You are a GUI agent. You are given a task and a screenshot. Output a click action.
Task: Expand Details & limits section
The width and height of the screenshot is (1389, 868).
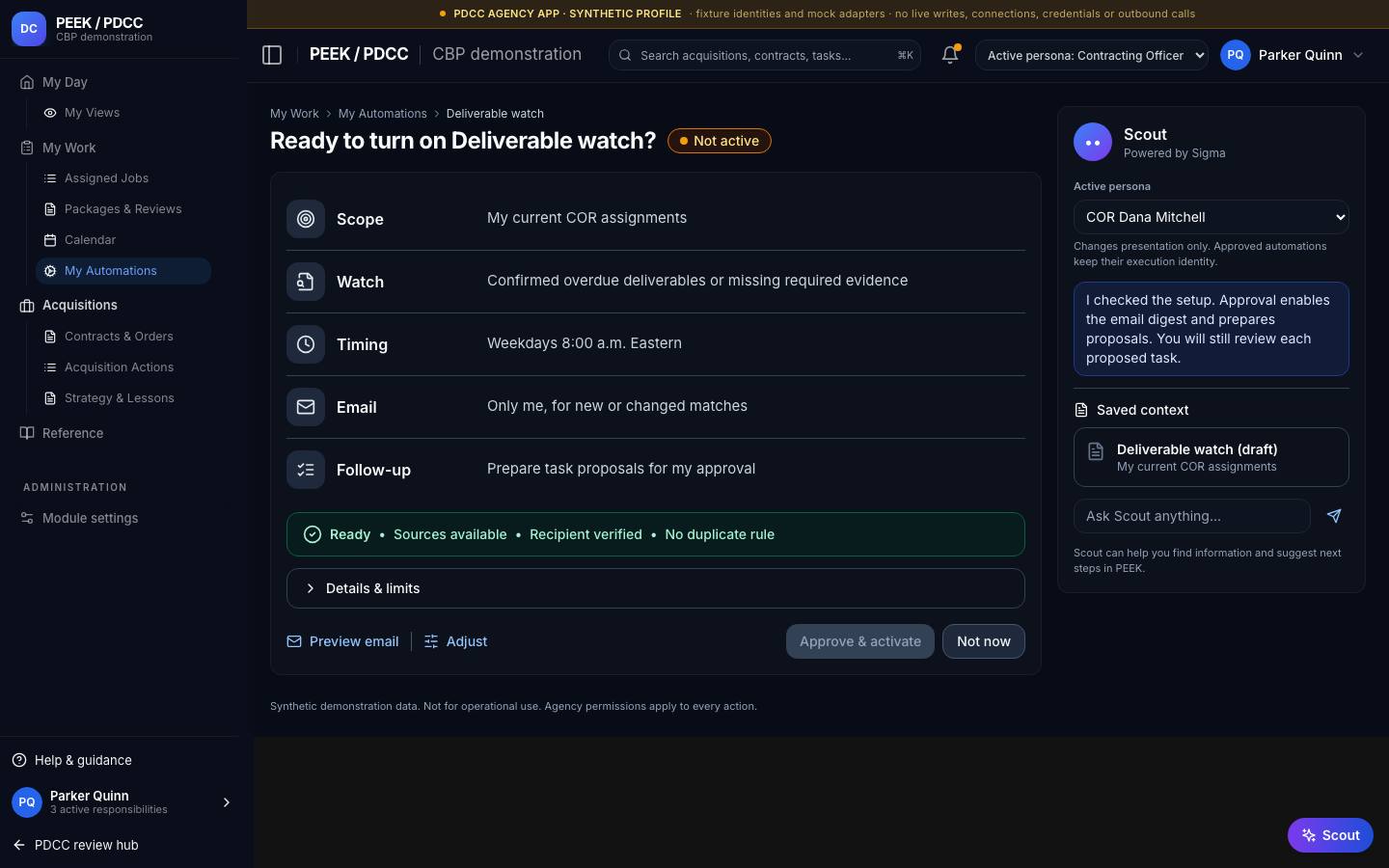tap(656, 588)
